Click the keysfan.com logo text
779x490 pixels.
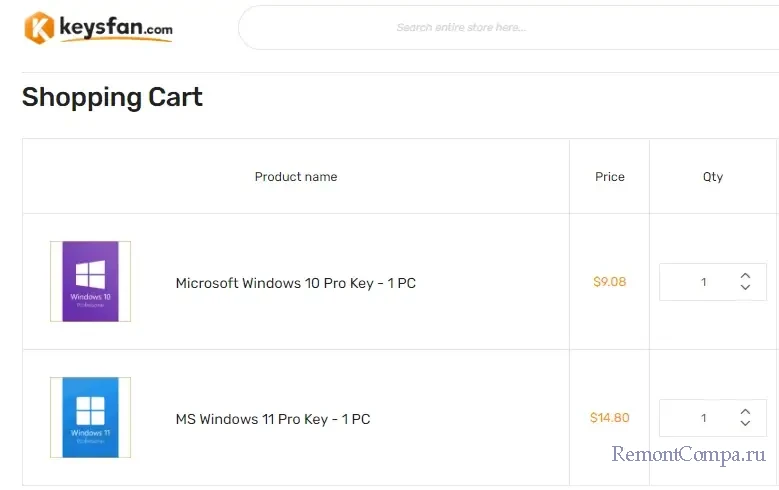tap(115, 28)
